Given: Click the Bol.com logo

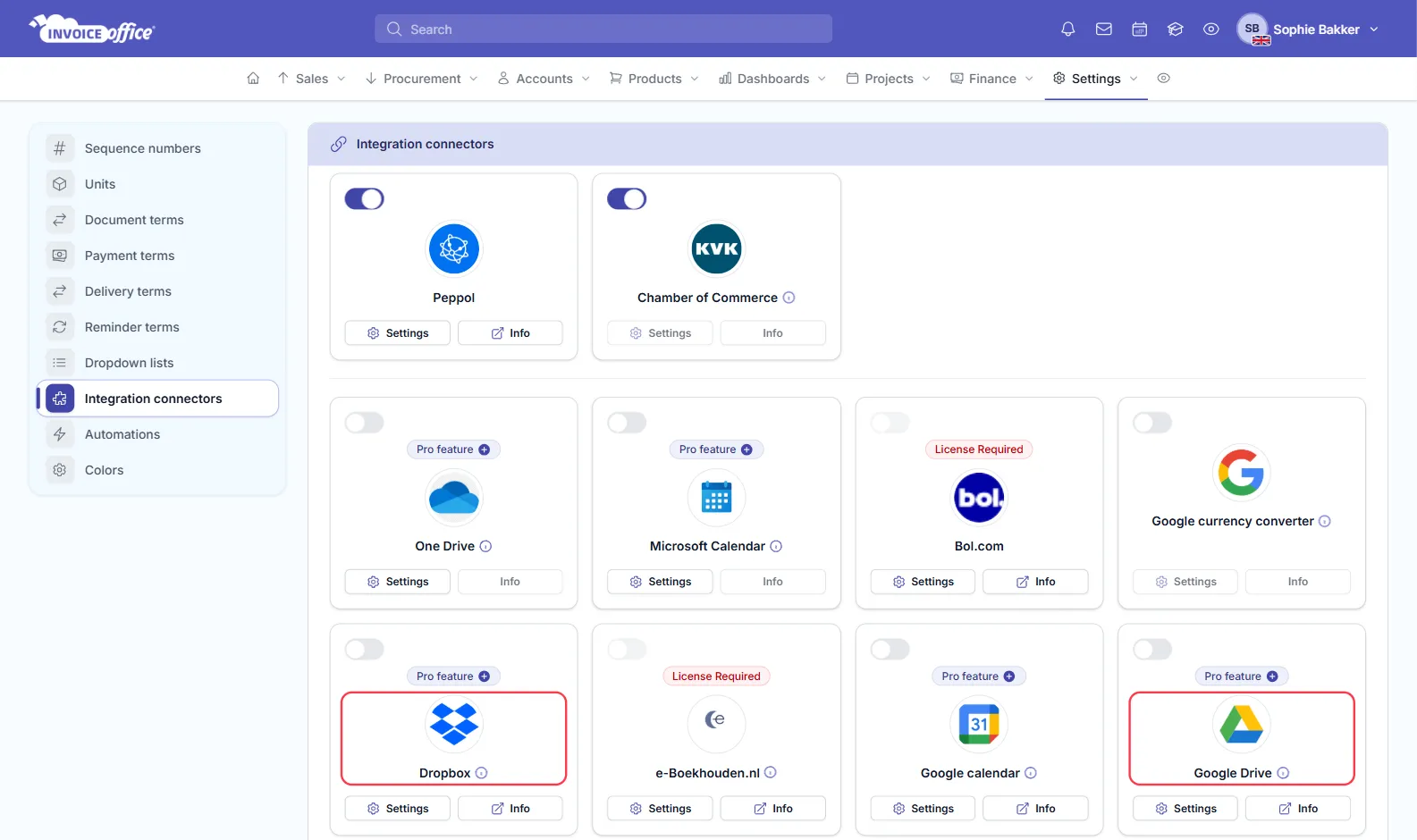Looking at the screenshot, I should click(979, 497).
